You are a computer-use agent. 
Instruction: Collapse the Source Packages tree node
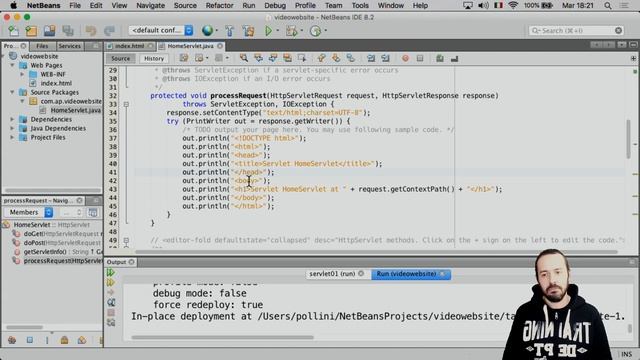[x=12, y=92]
